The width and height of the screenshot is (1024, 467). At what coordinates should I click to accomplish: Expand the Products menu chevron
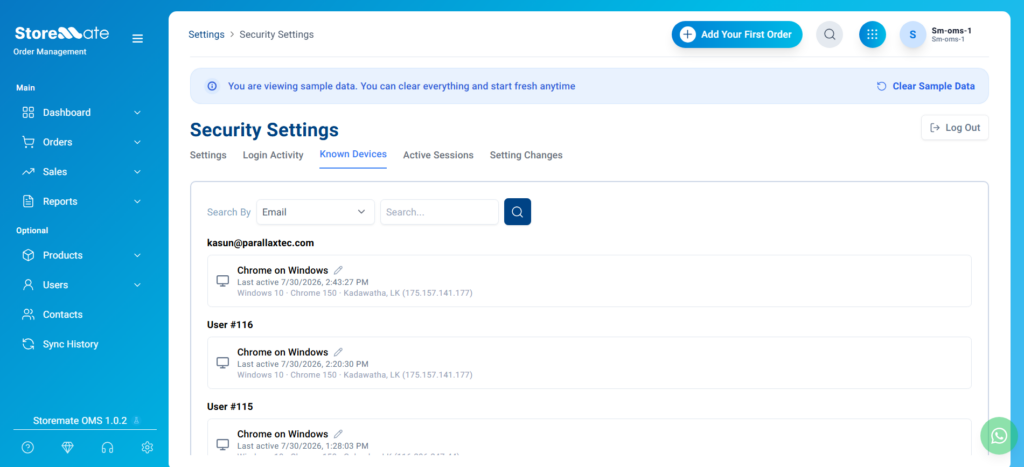point(137,255)
